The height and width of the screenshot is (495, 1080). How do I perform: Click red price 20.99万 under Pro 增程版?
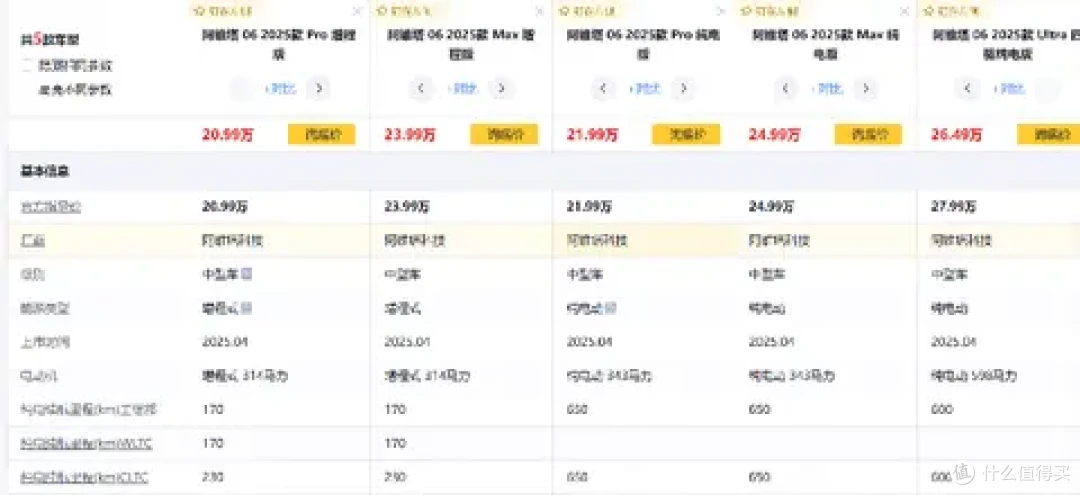click(x=228, y=135)
